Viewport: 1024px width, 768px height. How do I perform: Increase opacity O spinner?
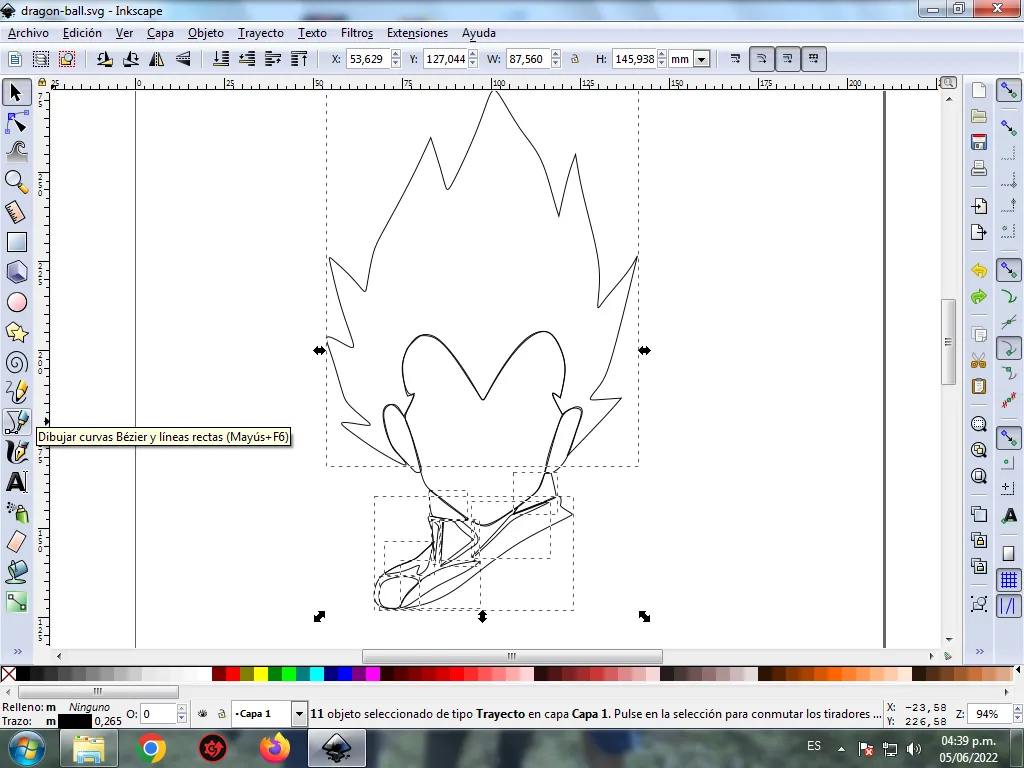(x=182, y=709)
